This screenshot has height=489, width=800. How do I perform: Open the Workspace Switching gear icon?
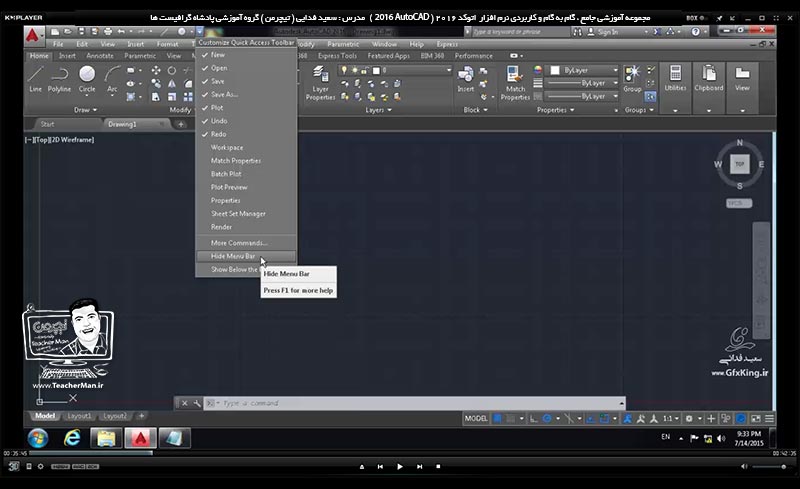(689, 419)
